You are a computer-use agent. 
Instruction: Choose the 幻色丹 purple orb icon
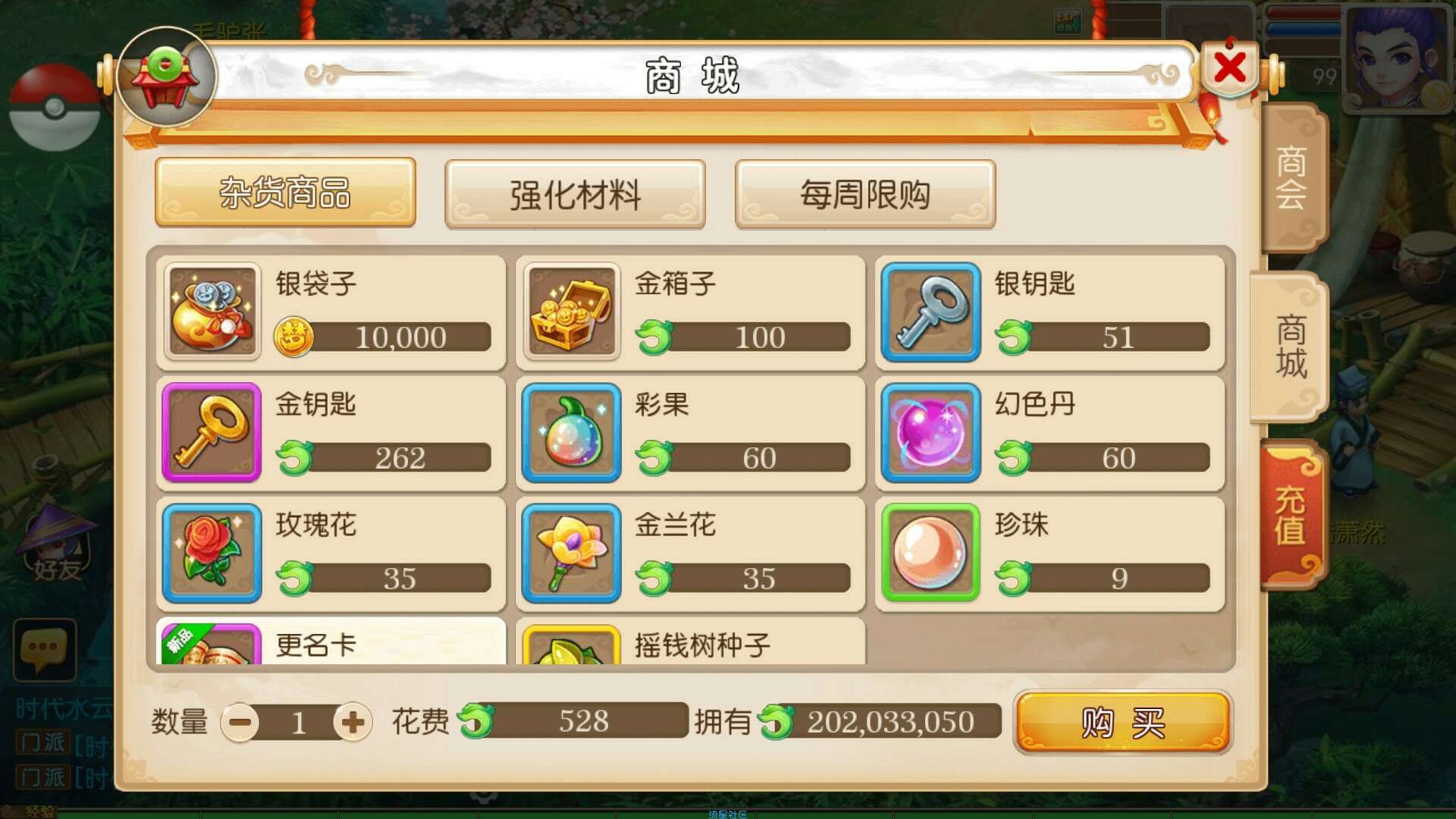(931, 432)
